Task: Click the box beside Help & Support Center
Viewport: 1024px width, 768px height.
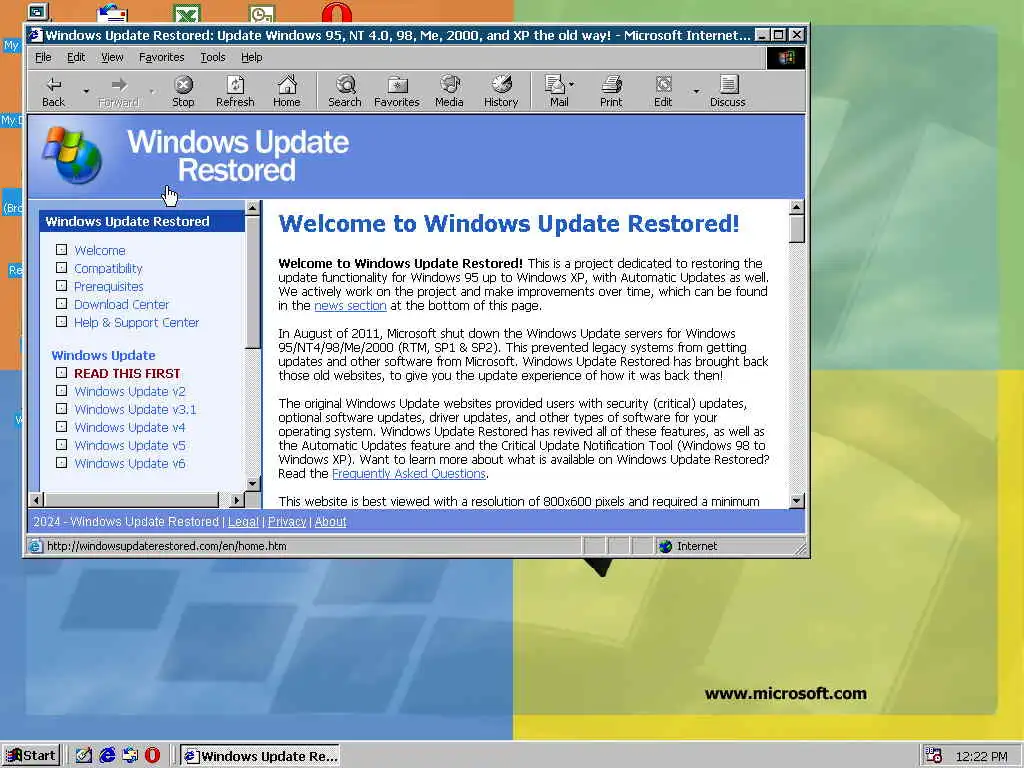Action: 61,321
